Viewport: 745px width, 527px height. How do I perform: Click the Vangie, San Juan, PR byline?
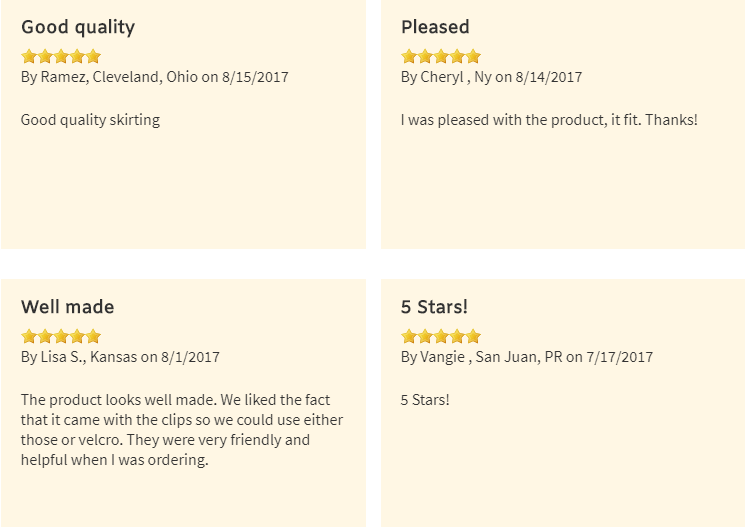click(x=527, y=357)
